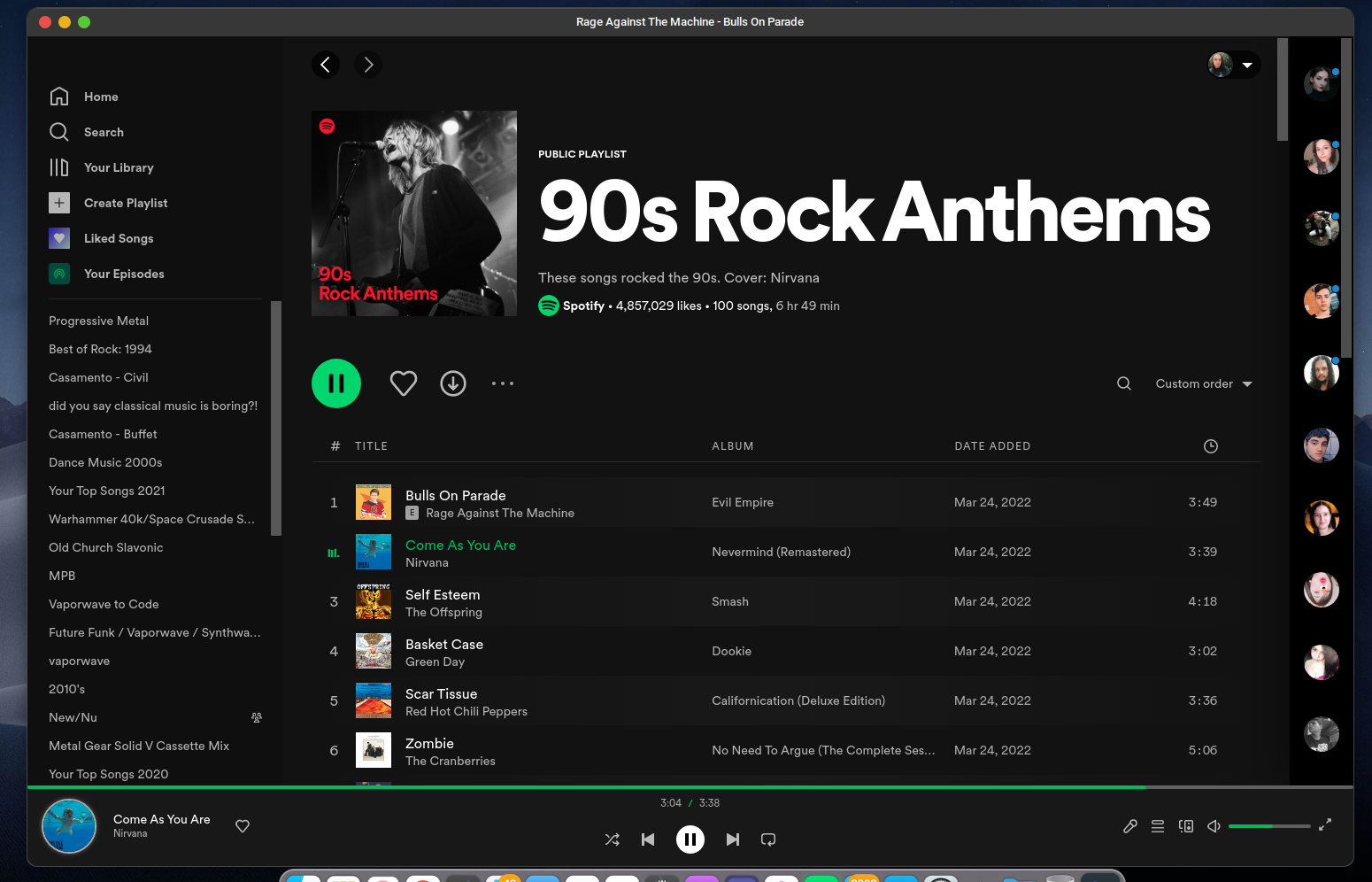The image size is (1372, 882).
Task: Enter fullscreen player mode
Action: 1325,824
